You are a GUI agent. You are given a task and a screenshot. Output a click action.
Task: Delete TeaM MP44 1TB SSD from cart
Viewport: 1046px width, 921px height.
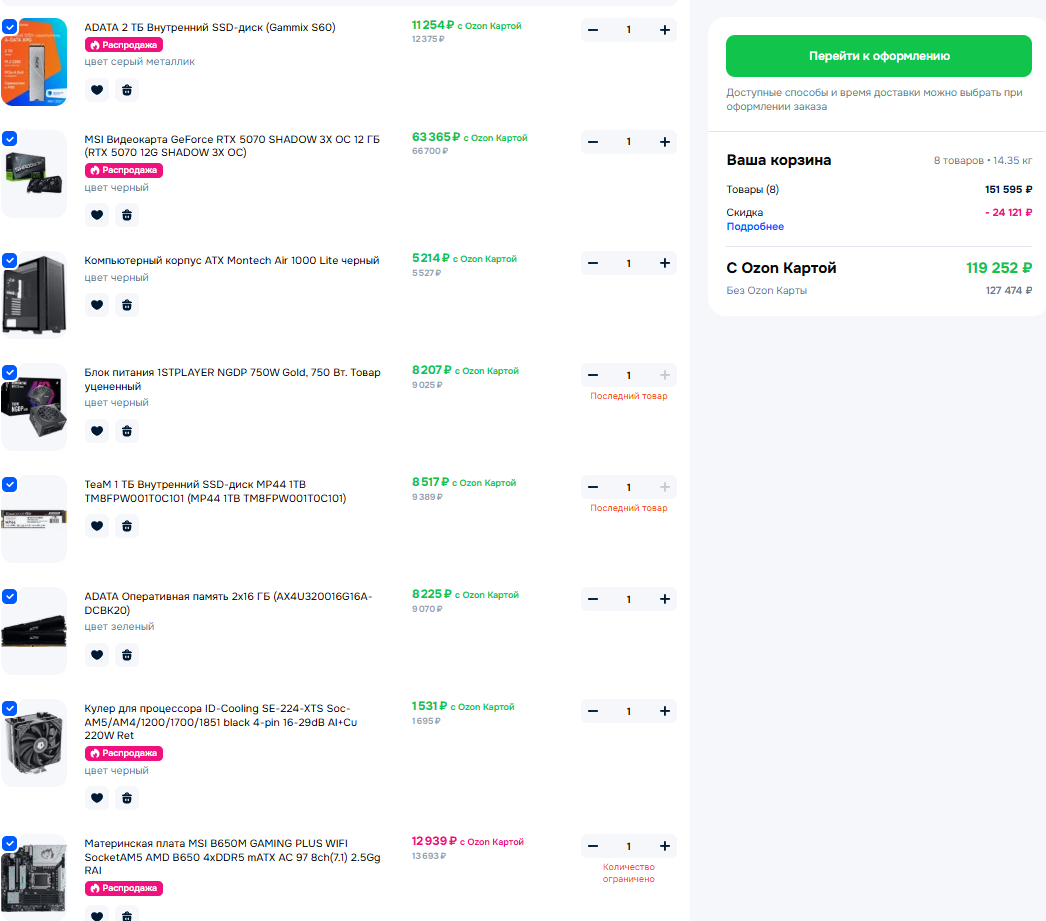point(127,526)
